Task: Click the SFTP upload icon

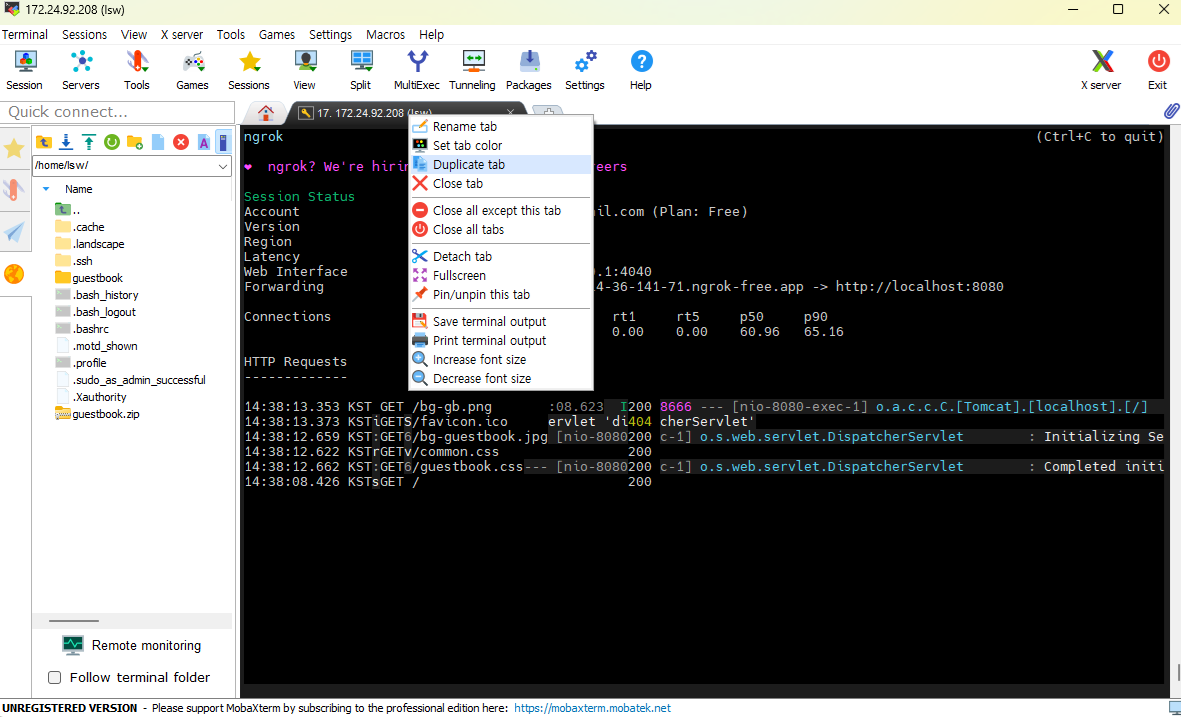Action: point(89,142)
